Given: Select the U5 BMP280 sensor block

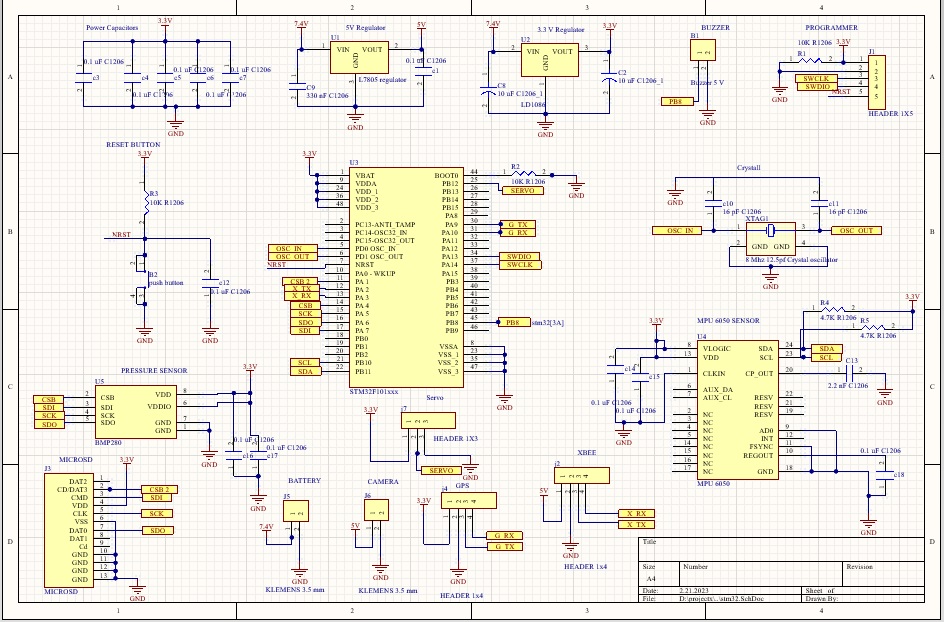Looking at the screenshot, I should [135, 412].
